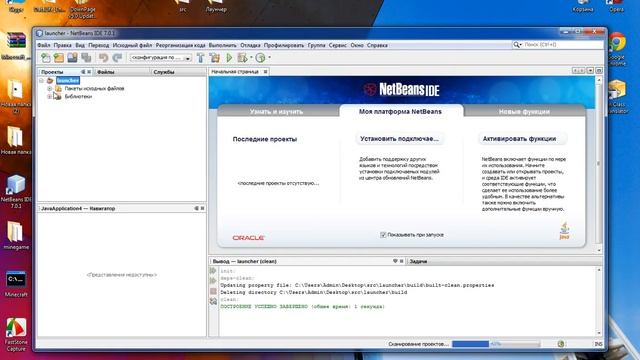This screenshot has width=640, height=360.
Task: Open the Файл menu
Action: click(44, 45)
